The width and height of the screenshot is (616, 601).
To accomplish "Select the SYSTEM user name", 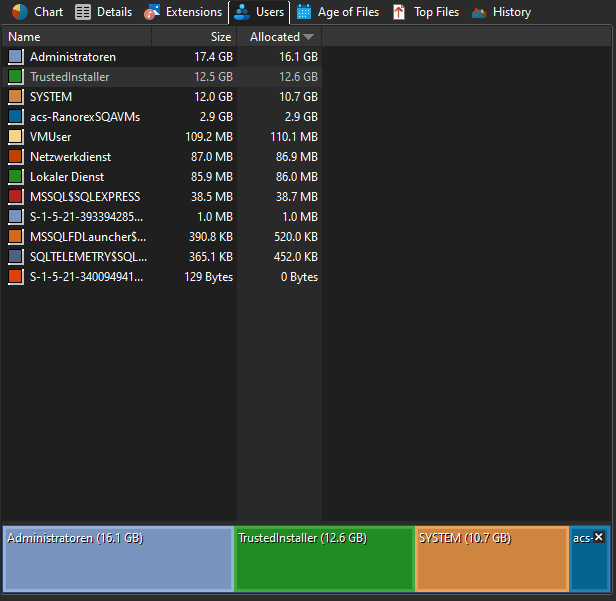I will 51,97.
